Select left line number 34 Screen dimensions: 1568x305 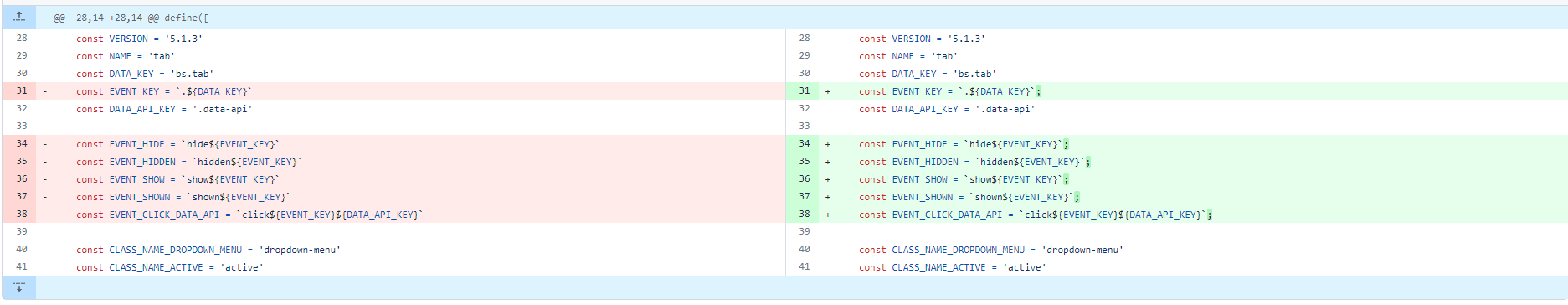pyautogui.click(x=22, y=143)
